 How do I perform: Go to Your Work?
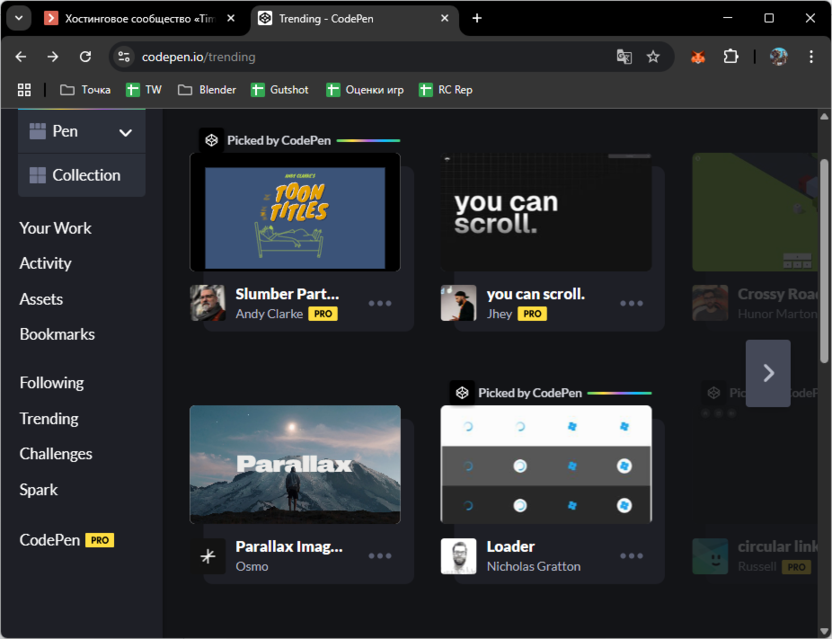coord(55,228)
